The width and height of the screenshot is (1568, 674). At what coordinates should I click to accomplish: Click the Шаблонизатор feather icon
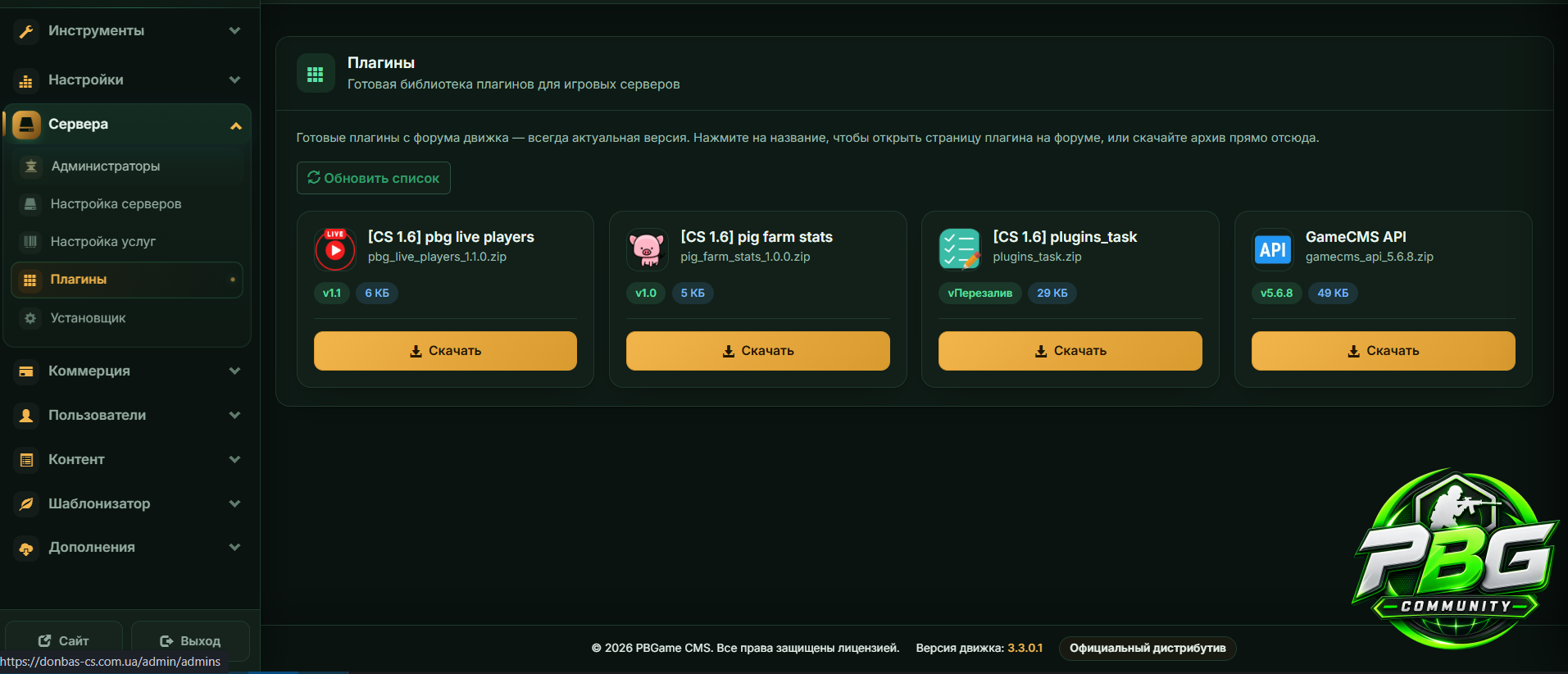(x=26, y=503)
